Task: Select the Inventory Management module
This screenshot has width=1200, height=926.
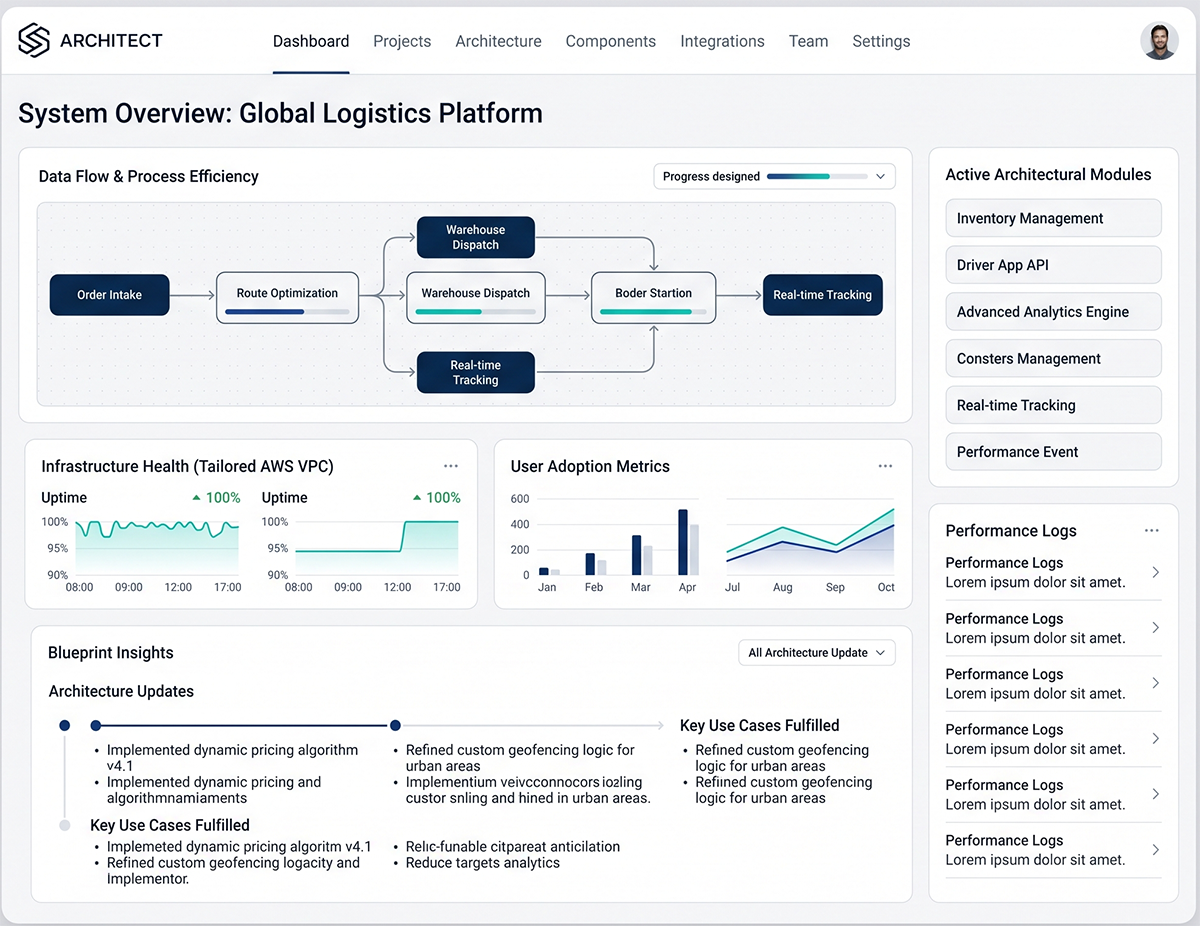Action: [x=1053, y=218]
